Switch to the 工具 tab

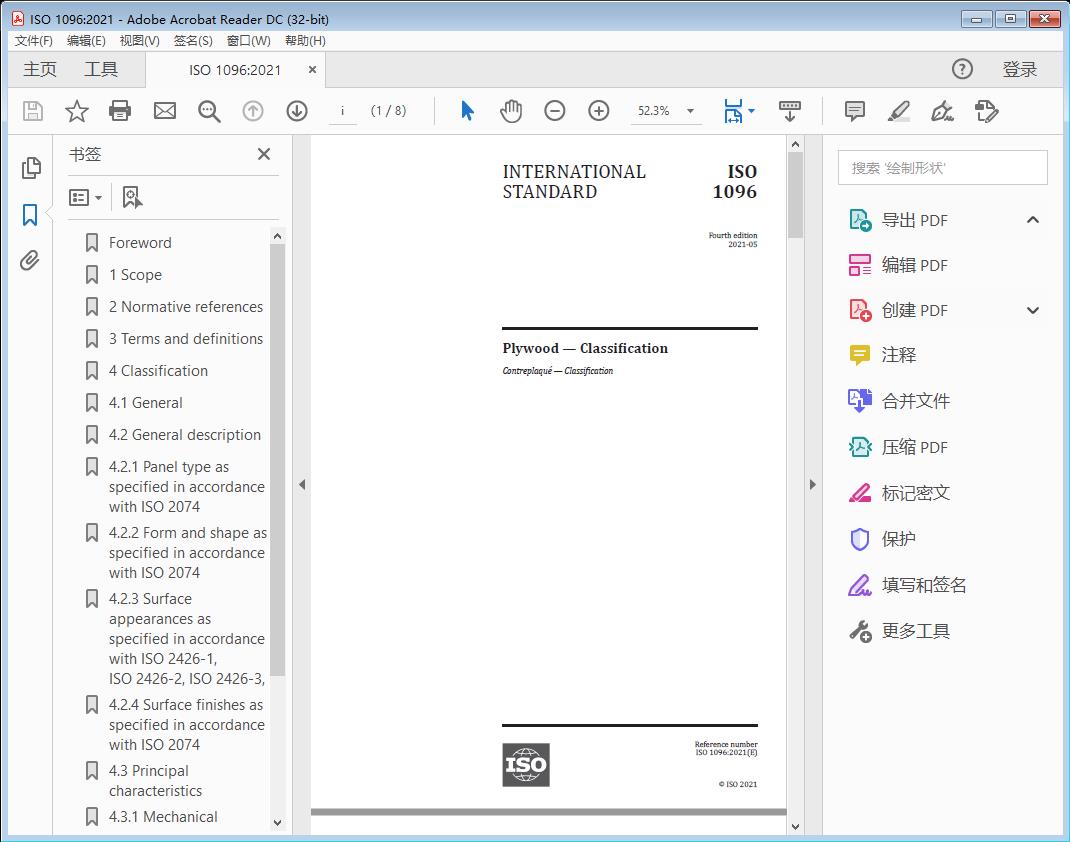click(x=101, y=69)
